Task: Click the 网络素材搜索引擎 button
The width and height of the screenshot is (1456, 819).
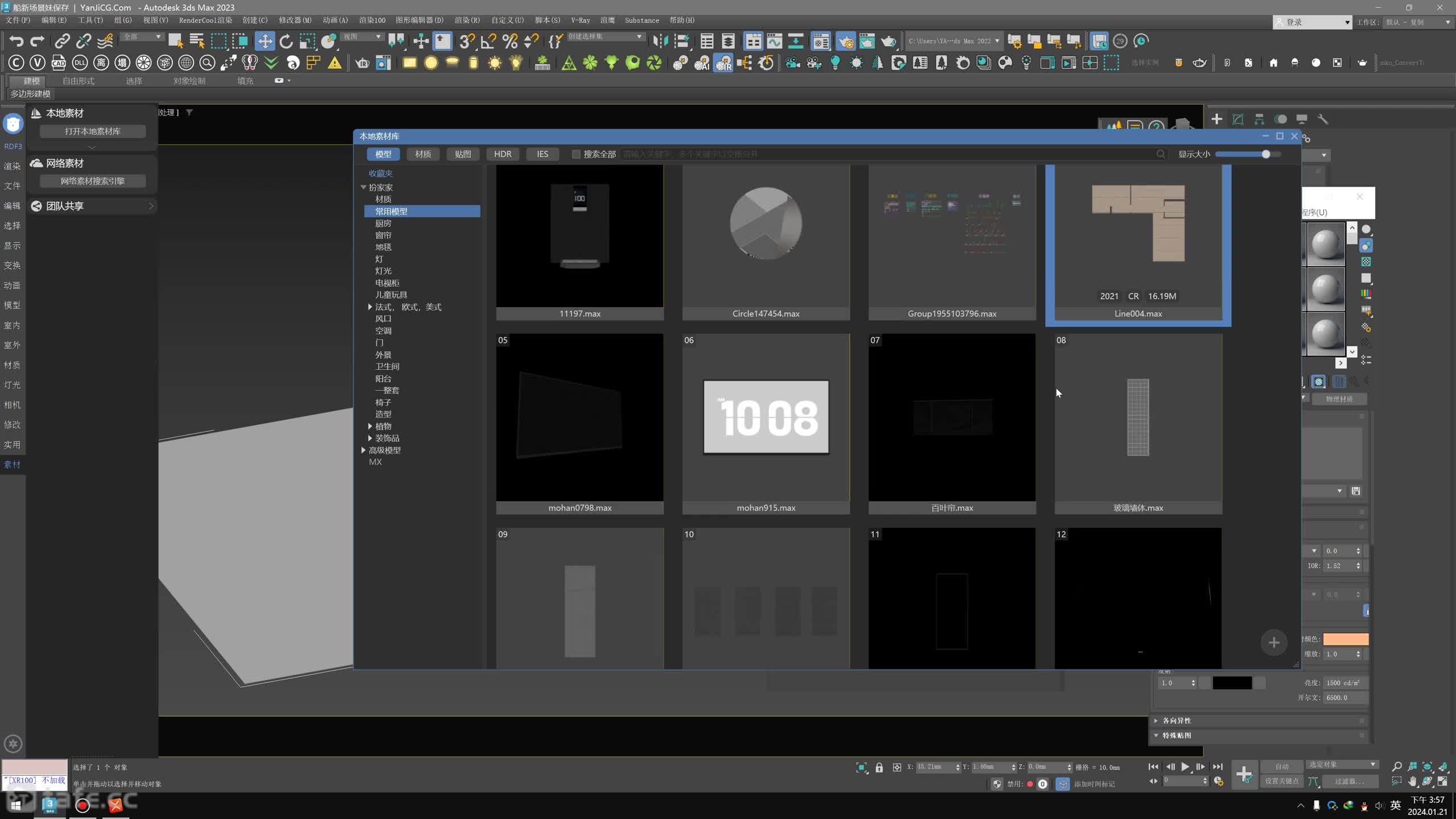Action: (92, 181)
